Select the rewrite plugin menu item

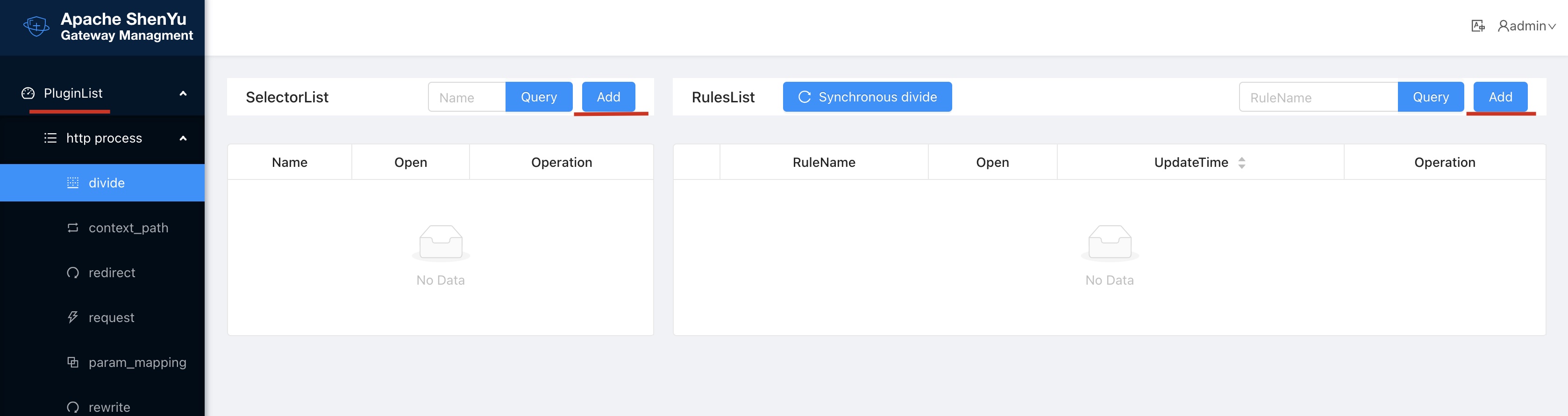[x=110, y=407]
